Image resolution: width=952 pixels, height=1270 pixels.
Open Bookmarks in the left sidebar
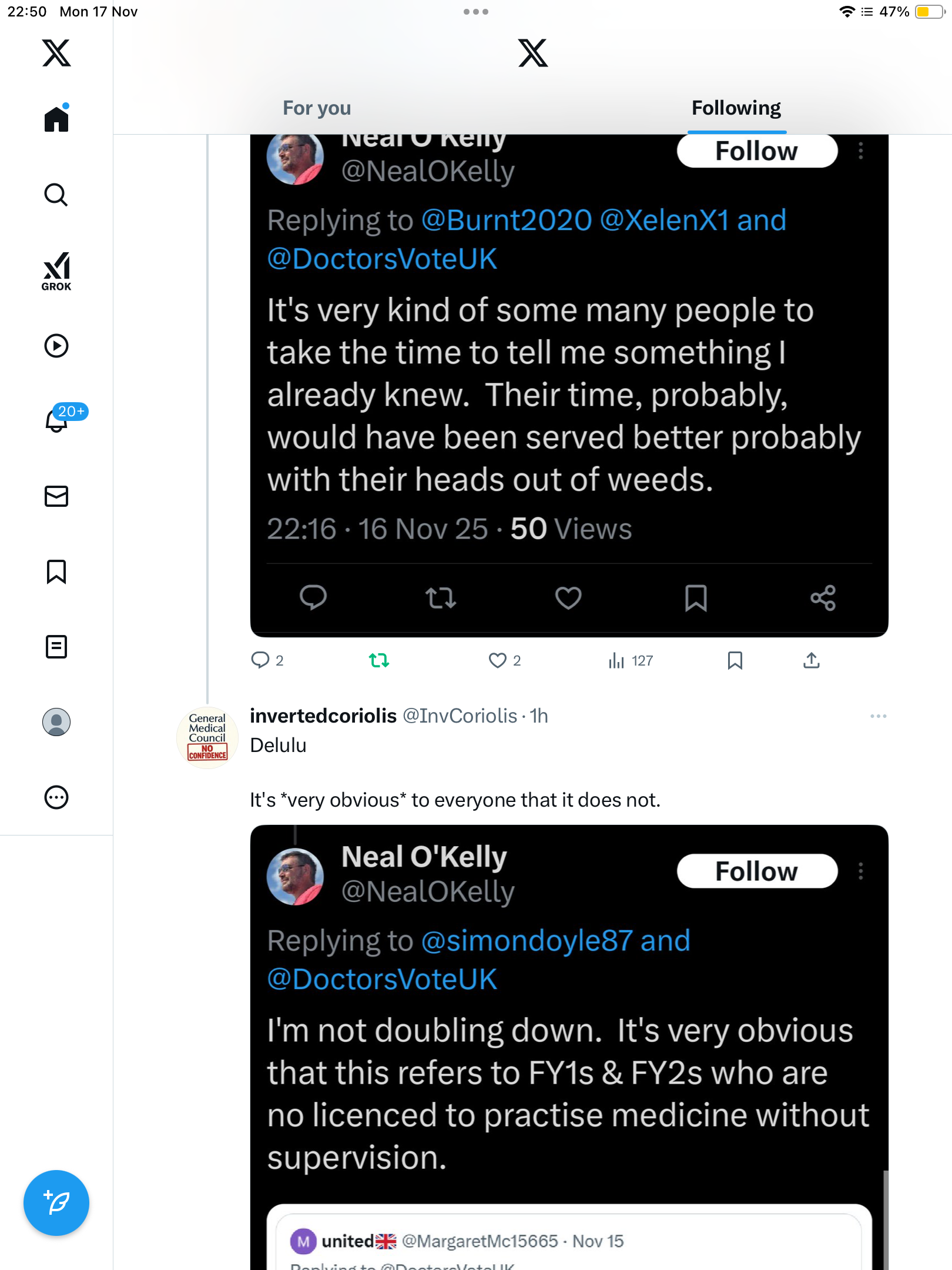click(x=56, y=571)
